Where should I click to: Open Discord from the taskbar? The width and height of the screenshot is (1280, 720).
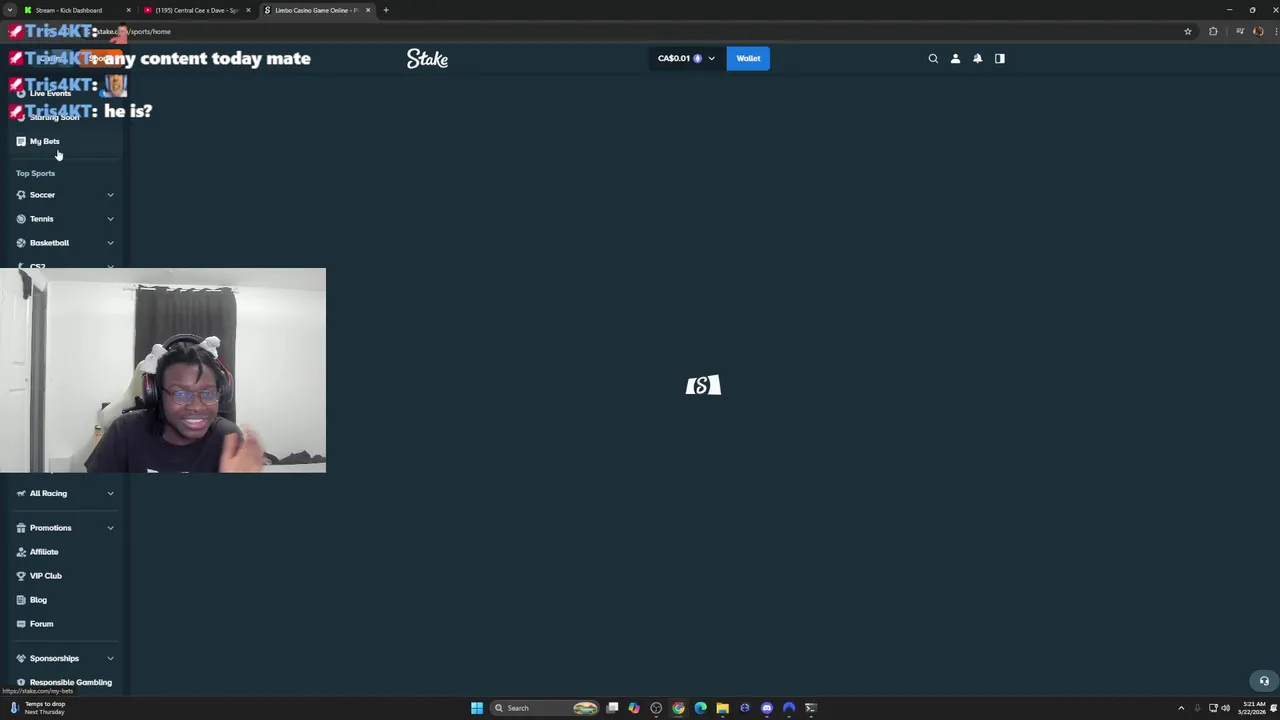pos(767,708)
